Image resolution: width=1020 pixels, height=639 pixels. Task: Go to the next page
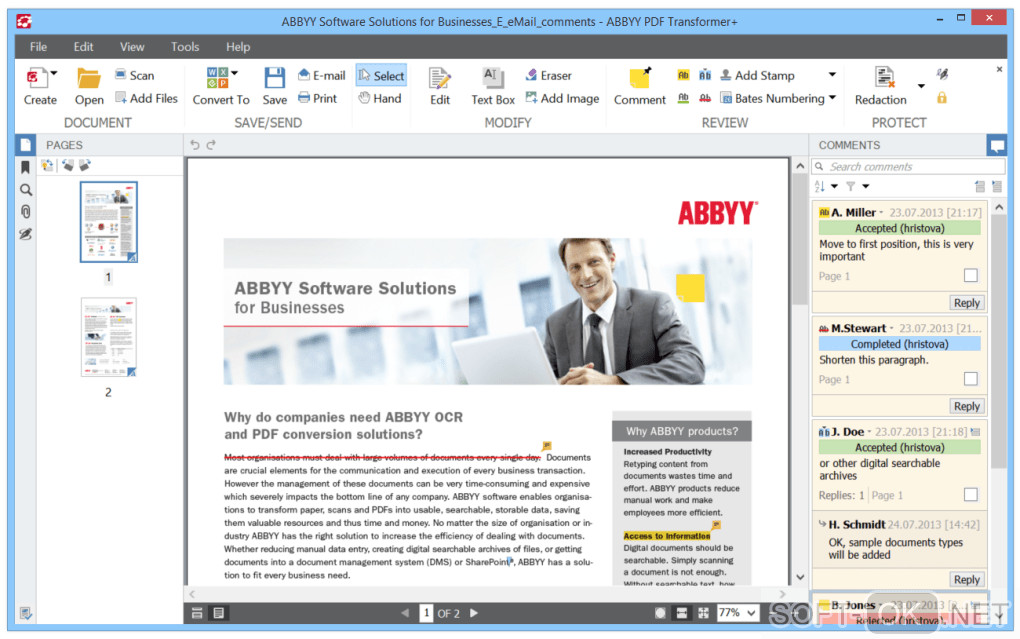point(474,613)
